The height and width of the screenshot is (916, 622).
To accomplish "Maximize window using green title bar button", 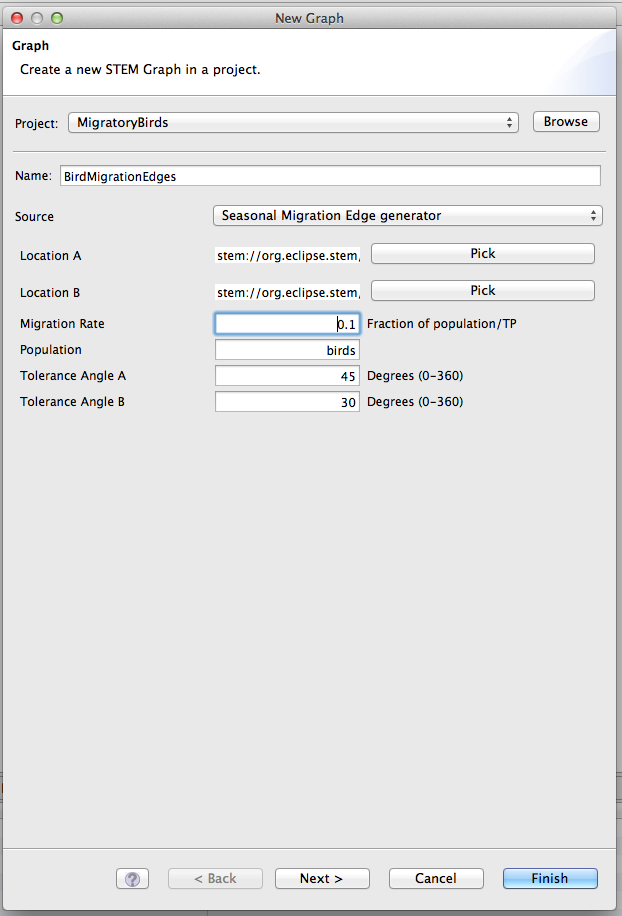I will tap(57, 18).
